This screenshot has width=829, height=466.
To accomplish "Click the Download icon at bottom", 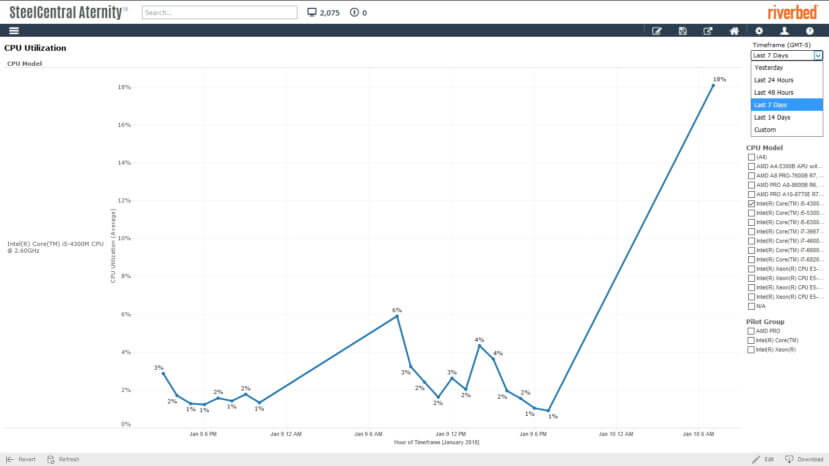I will pyautogui.click(x=789, y=459).
